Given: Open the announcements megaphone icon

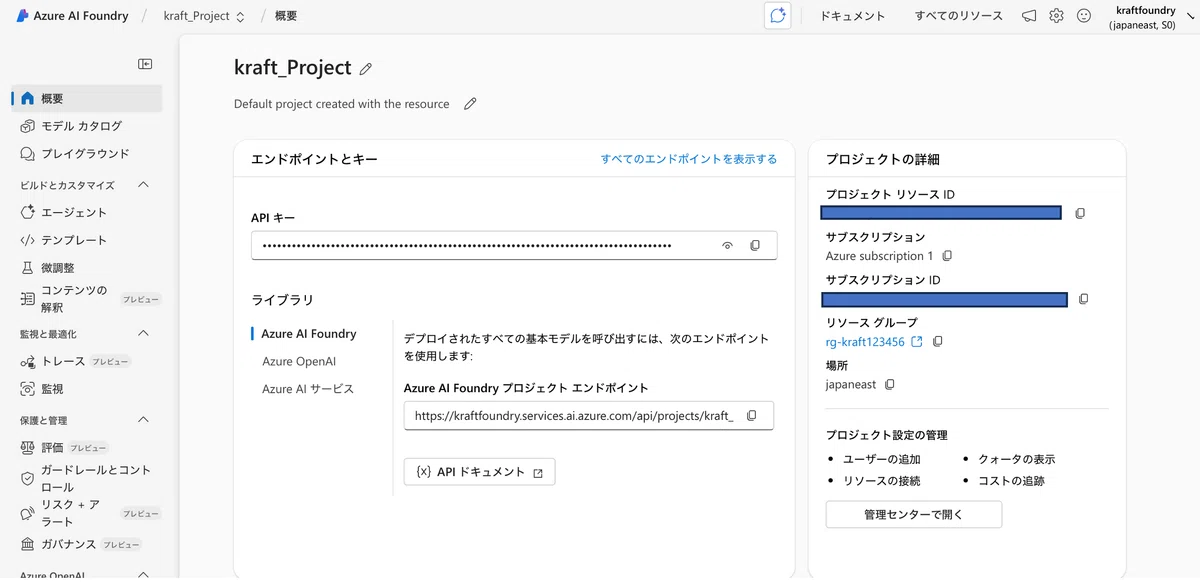Looking at the screenshot, I should click(1029, 16).
